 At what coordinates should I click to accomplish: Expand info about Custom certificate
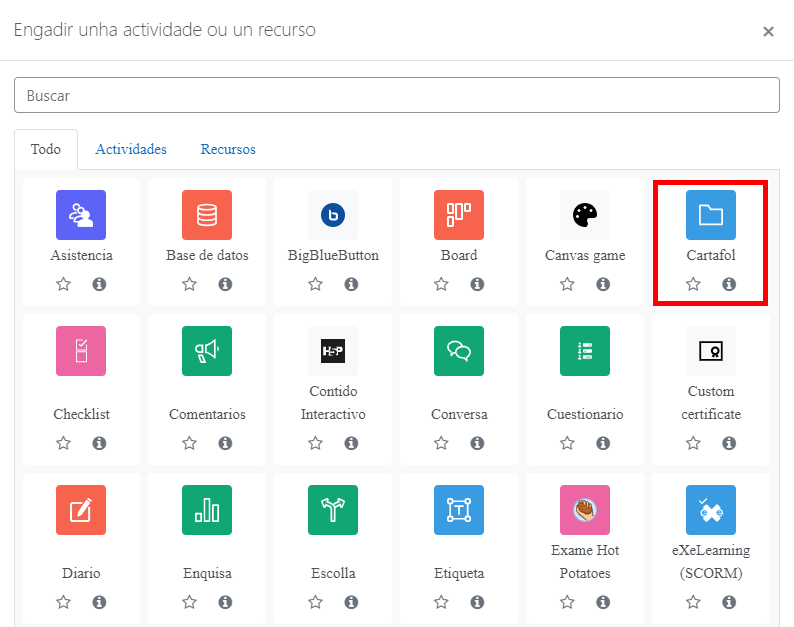point(729,443)
